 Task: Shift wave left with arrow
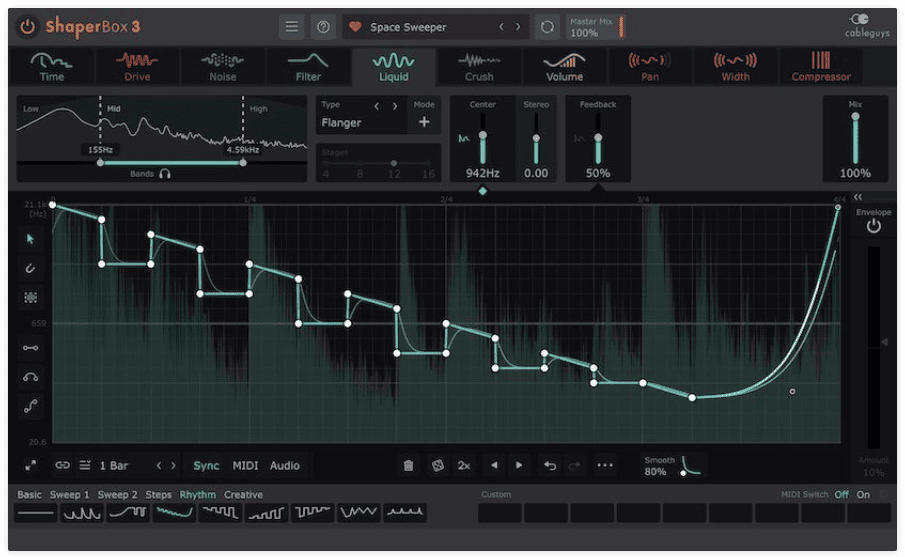(494, 465)
